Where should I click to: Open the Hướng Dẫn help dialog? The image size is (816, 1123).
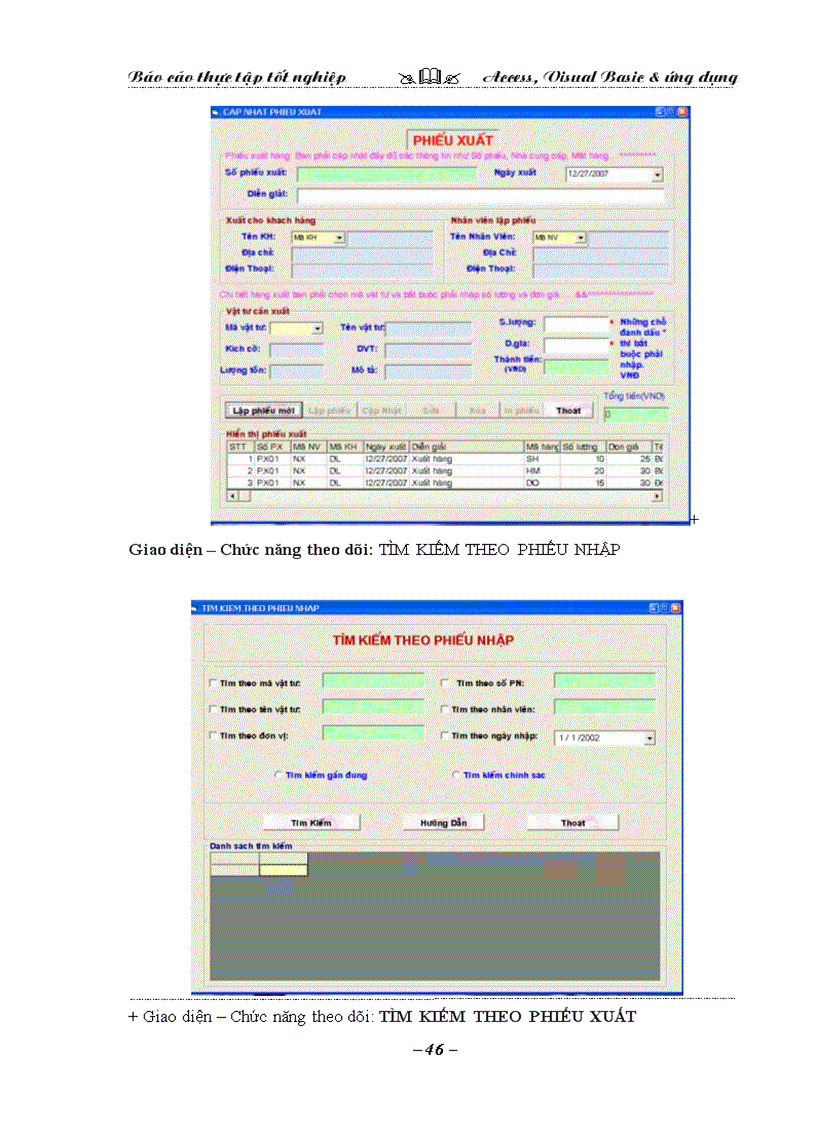click(x=445, y=820)
